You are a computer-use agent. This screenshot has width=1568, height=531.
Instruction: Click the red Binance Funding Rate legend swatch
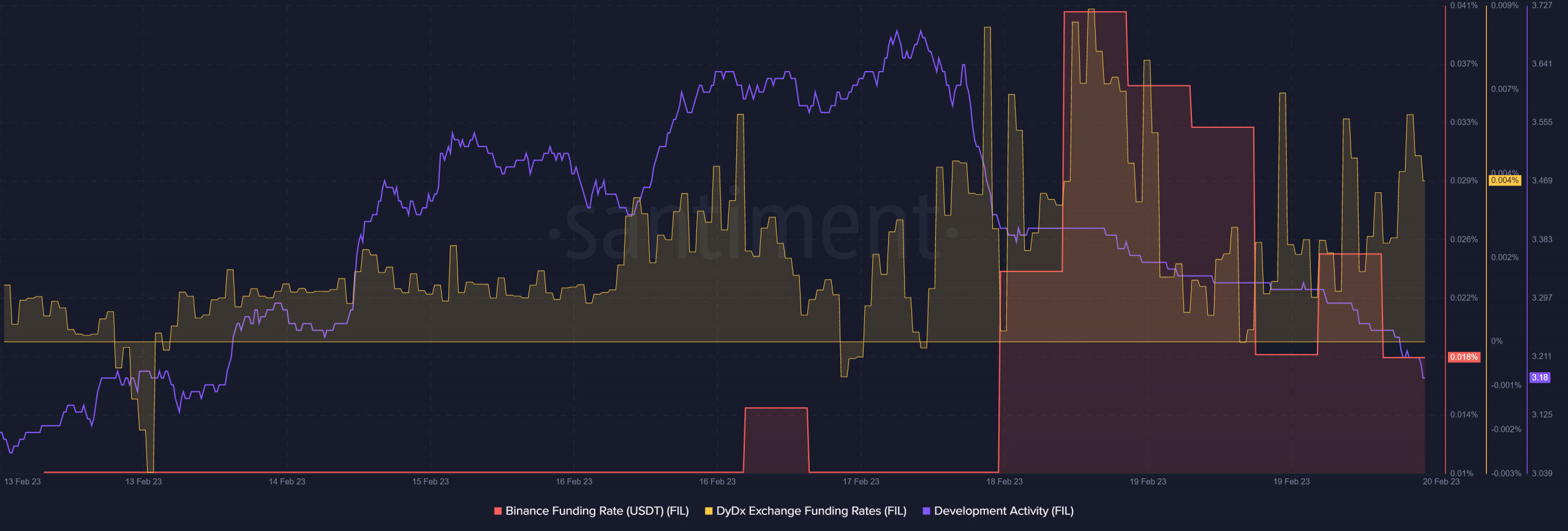[498, 511]
